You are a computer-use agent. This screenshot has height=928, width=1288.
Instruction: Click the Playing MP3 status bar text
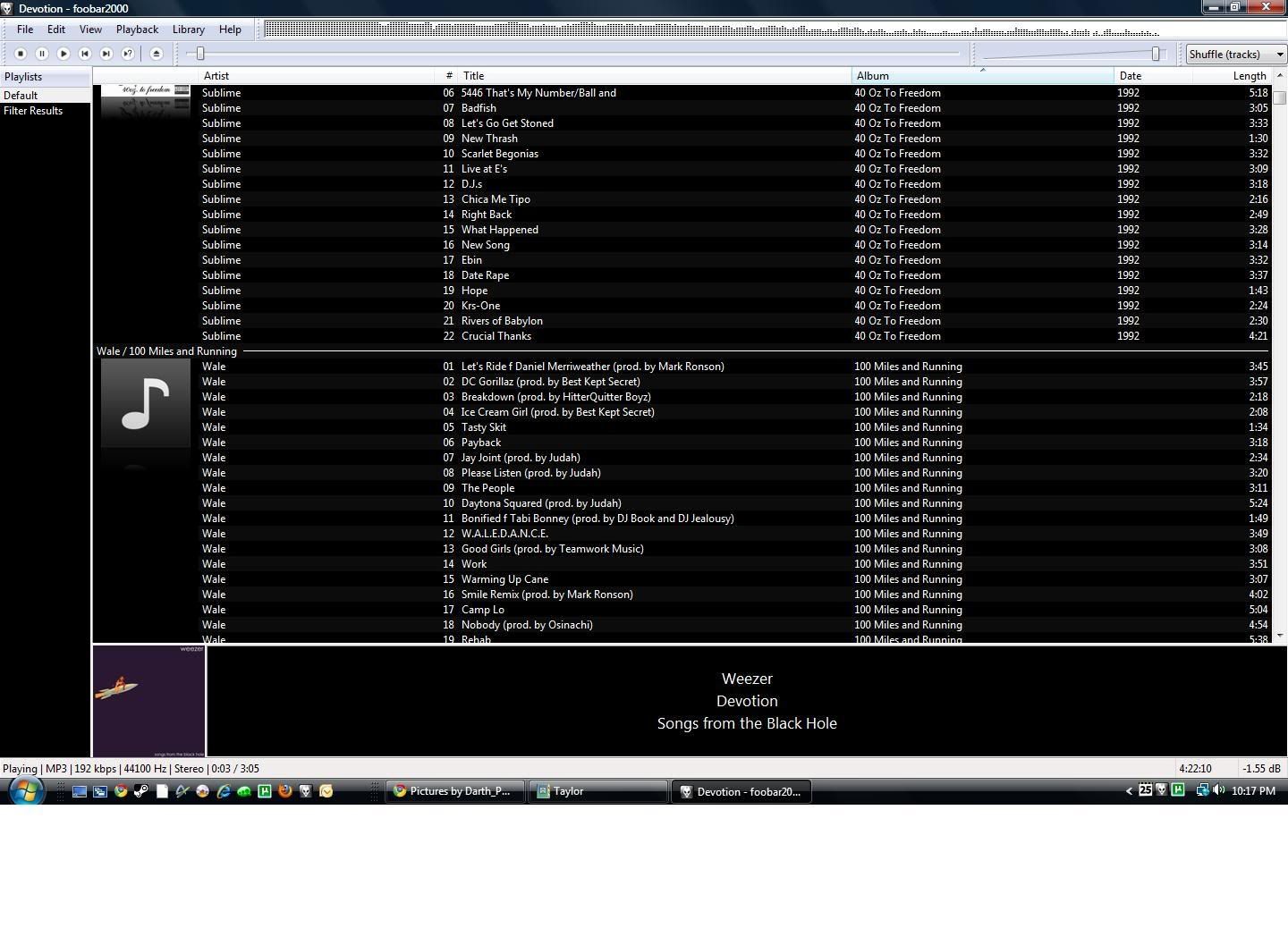click(131, 769)
